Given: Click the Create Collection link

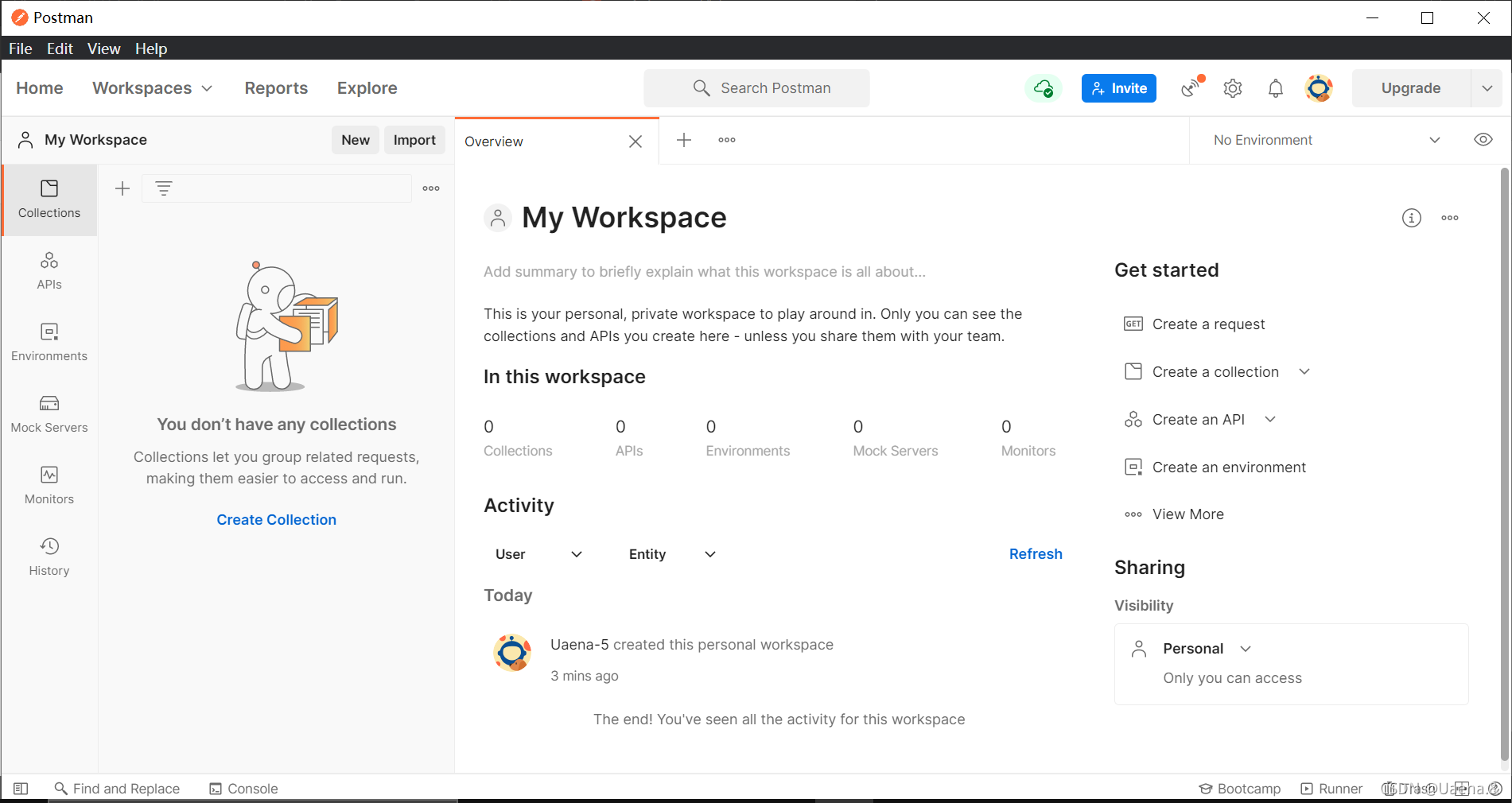Looking at the screenshot, I should click(x=277, y=520).
